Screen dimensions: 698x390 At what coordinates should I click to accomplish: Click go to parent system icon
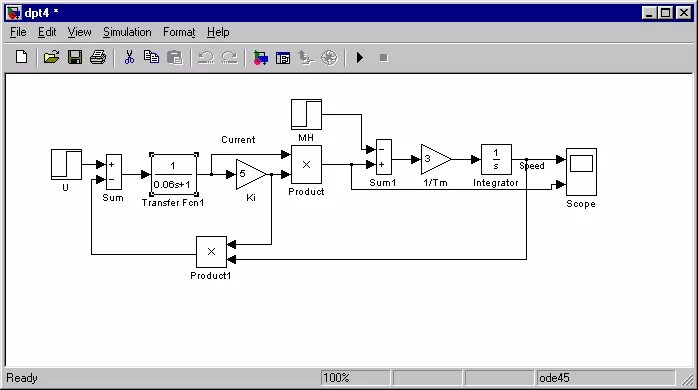306,58
